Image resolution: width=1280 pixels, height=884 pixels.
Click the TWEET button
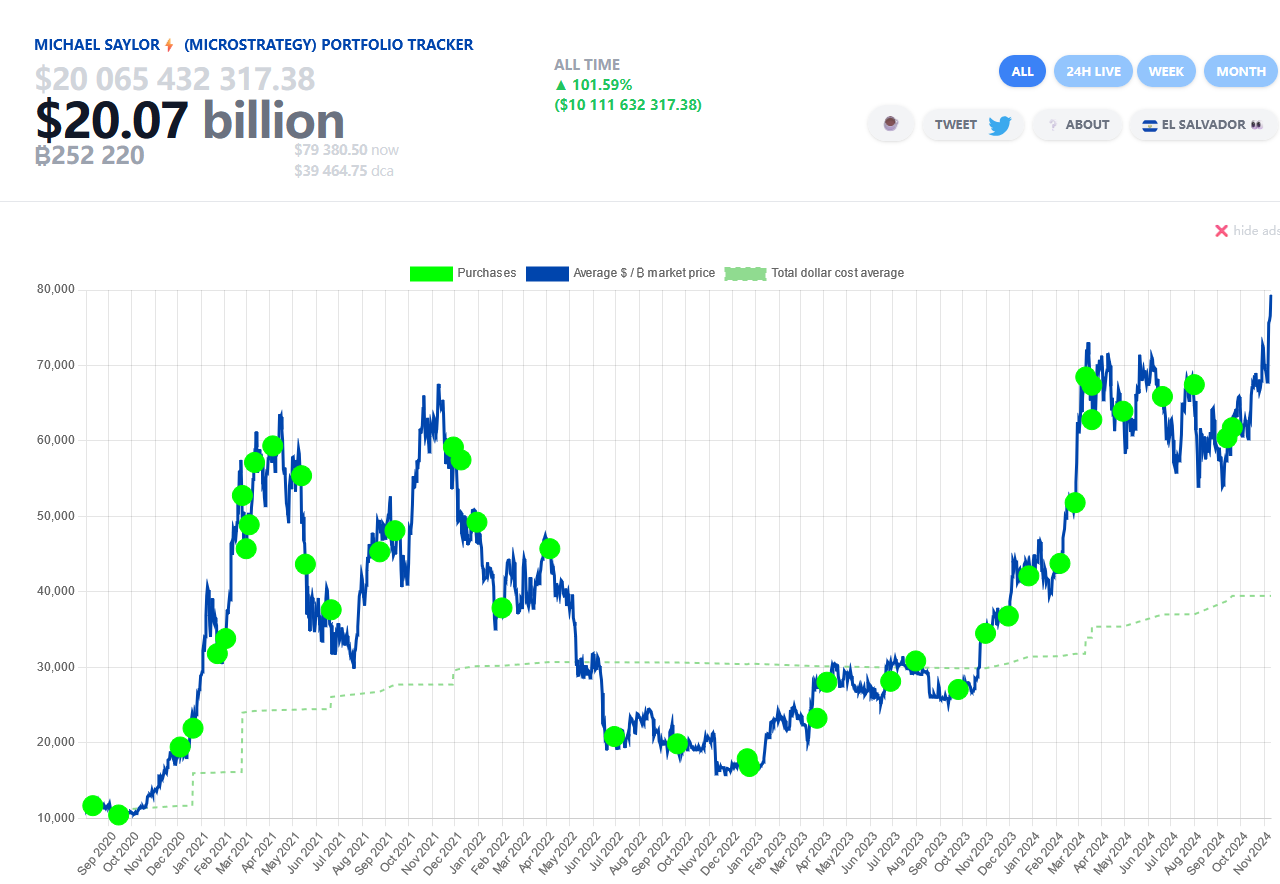[x=973, y=124]
